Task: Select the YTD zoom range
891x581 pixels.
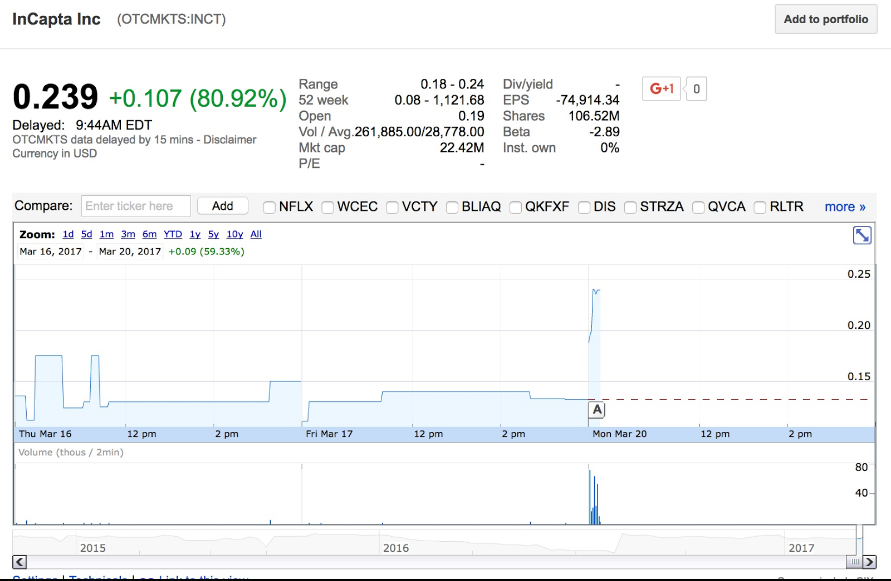Action: 173,234
